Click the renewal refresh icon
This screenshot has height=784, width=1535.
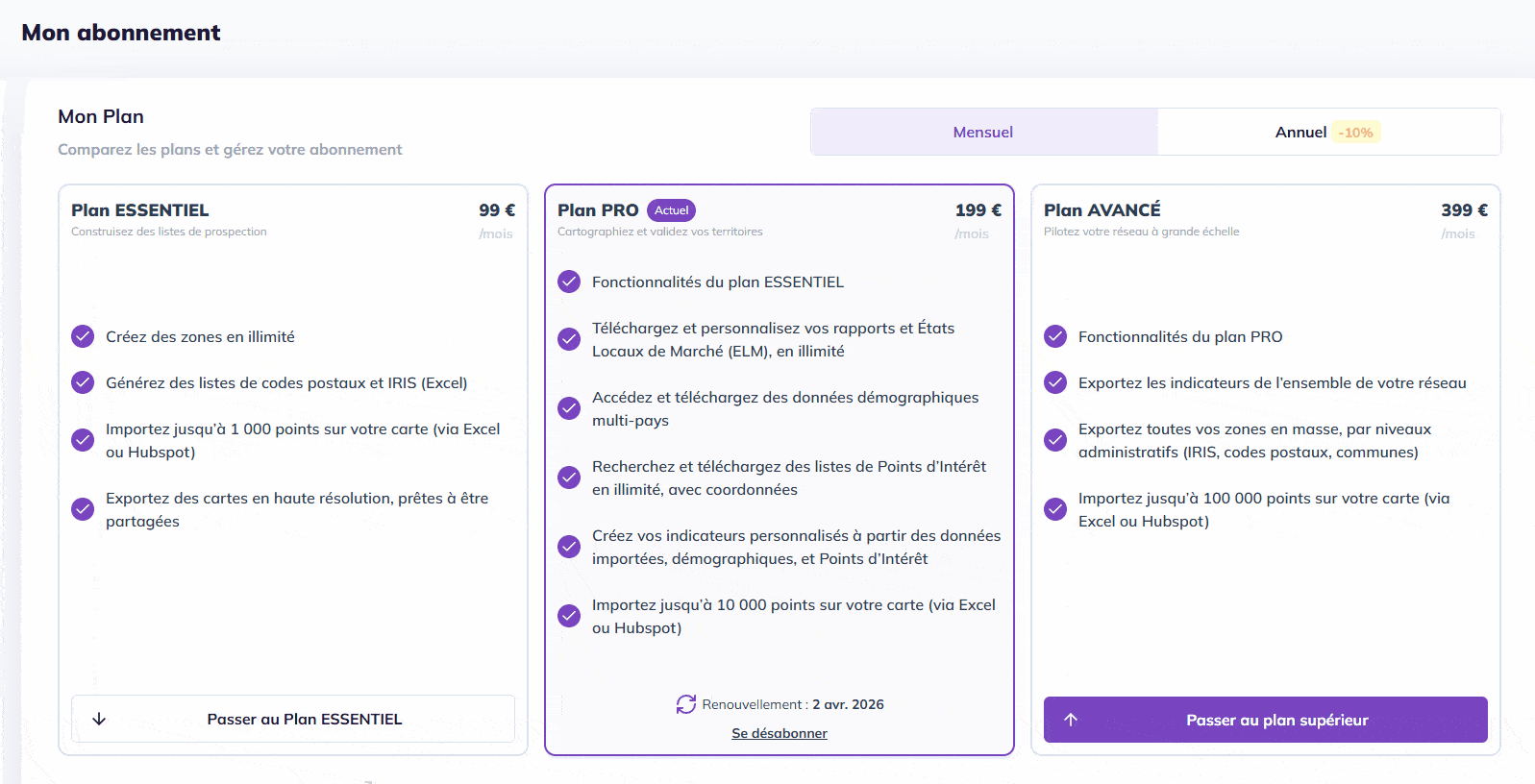coord(685,704)
